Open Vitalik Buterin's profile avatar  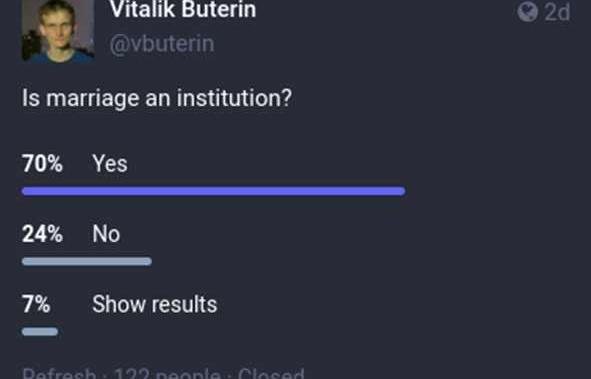pyautogui.click(x=58, y=31)
